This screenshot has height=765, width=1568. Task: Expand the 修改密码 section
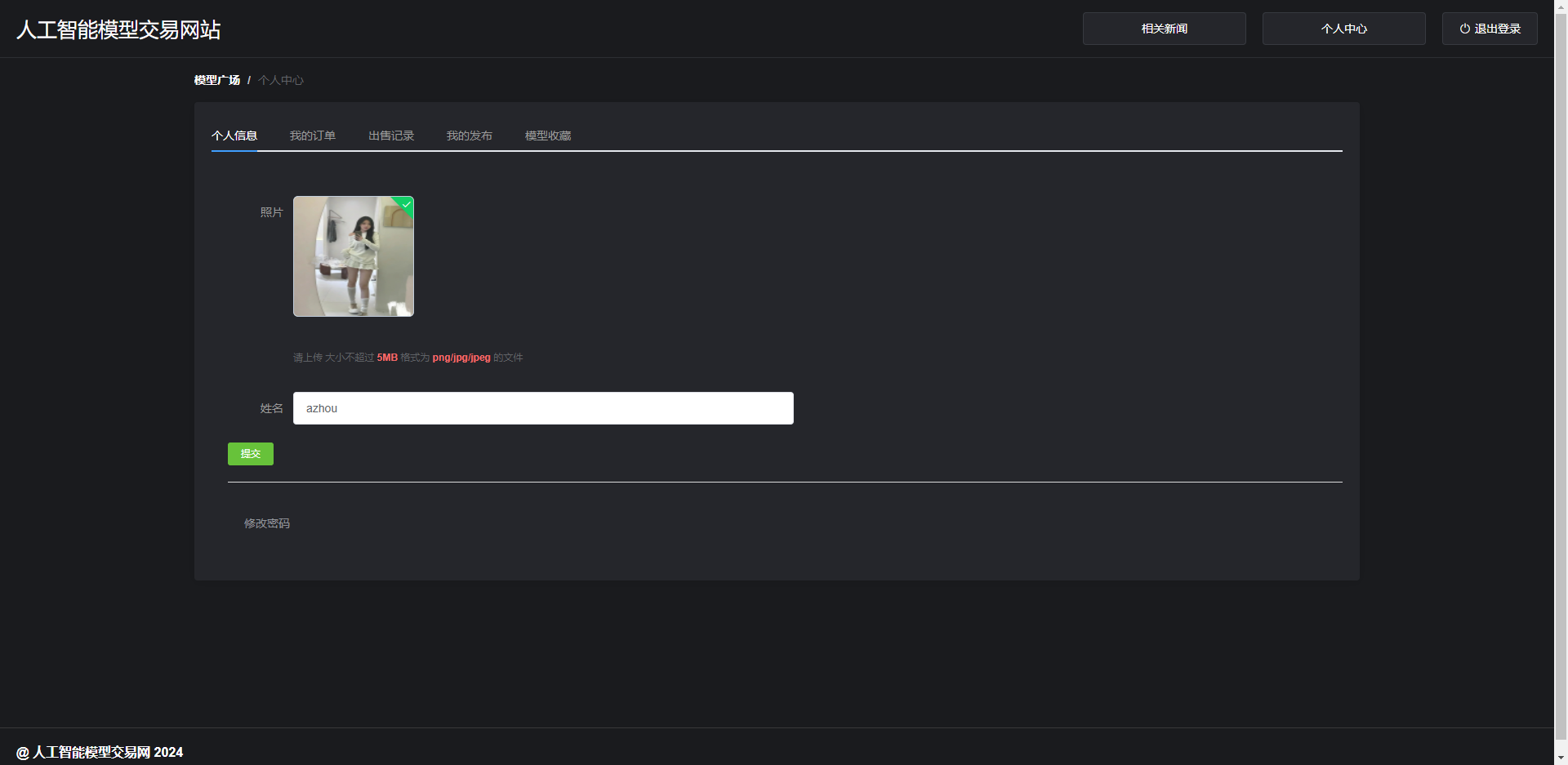[267, 523]
